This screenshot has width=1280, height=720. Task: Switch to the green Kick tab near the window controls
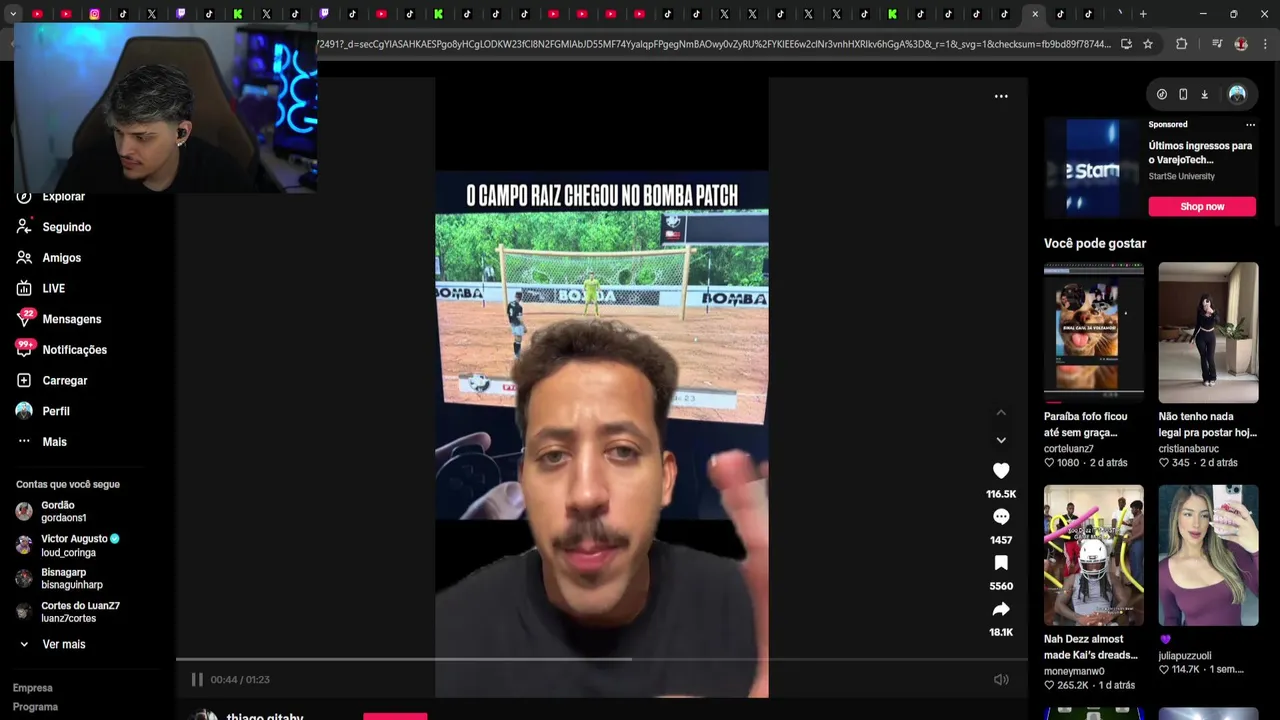click(x=892, y=14)
